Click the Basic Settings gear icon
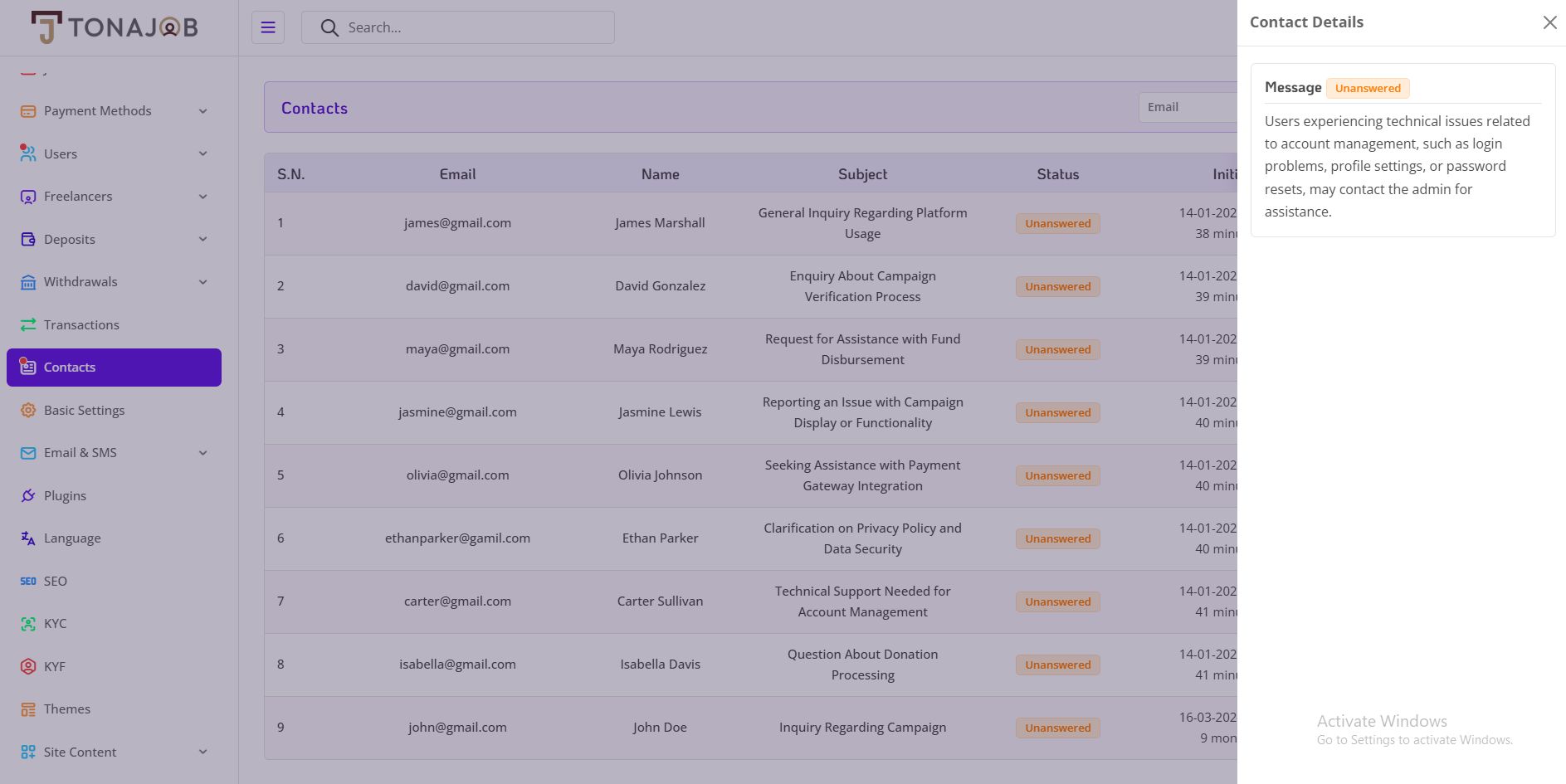The width and height of the screenshot is (1566, 784). click(28, 410)
